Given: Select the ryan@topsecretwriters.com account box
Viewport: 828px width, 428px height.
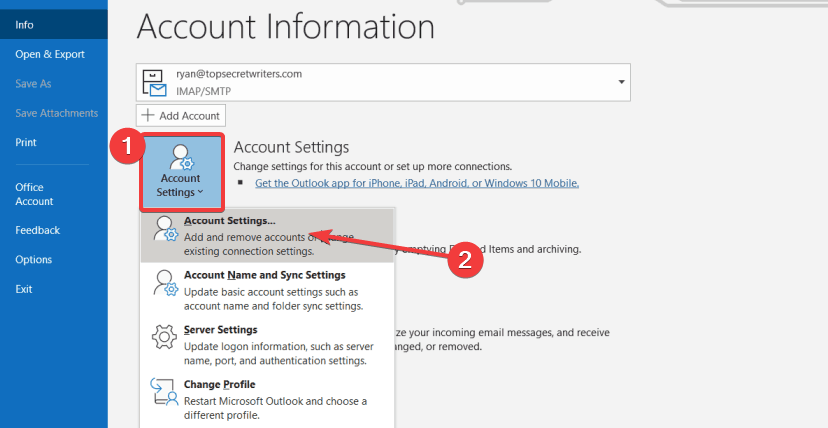Looking at the screenshot, I should pos(383,82).
